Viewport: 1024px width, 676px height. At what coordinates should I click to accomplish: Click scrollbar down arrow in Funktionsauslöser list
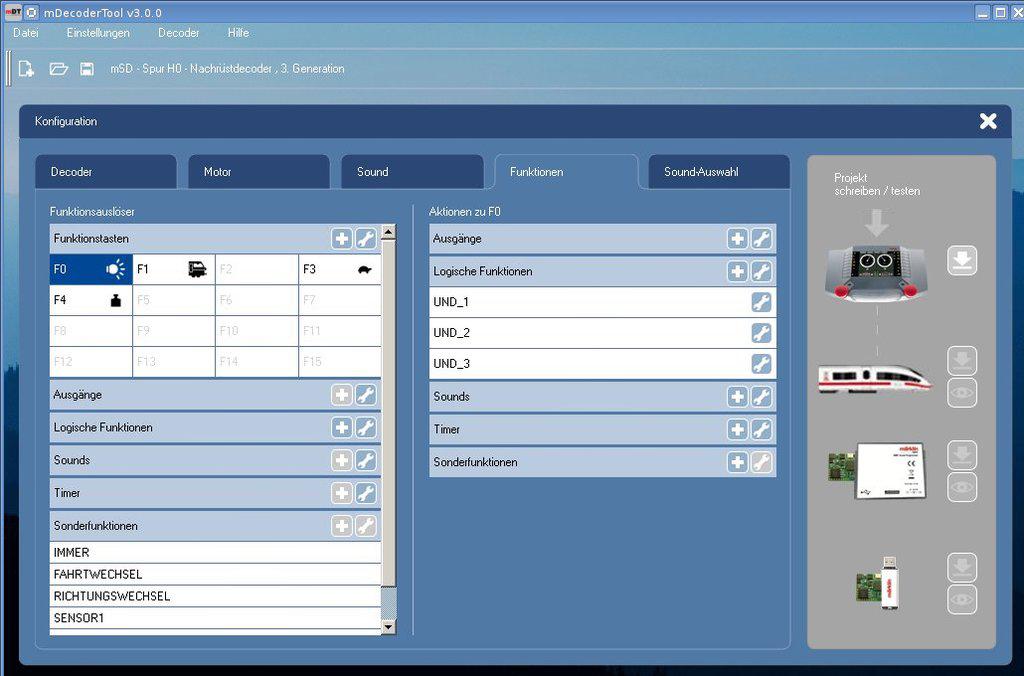tap(389, 627)
